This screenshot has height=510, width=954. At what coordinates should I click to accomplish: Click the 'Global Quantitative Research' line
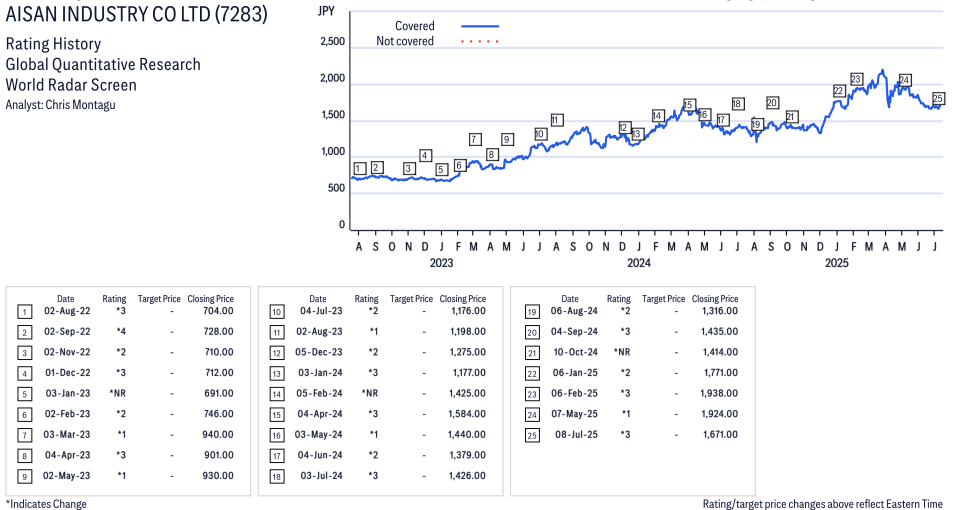pos(103,65)
